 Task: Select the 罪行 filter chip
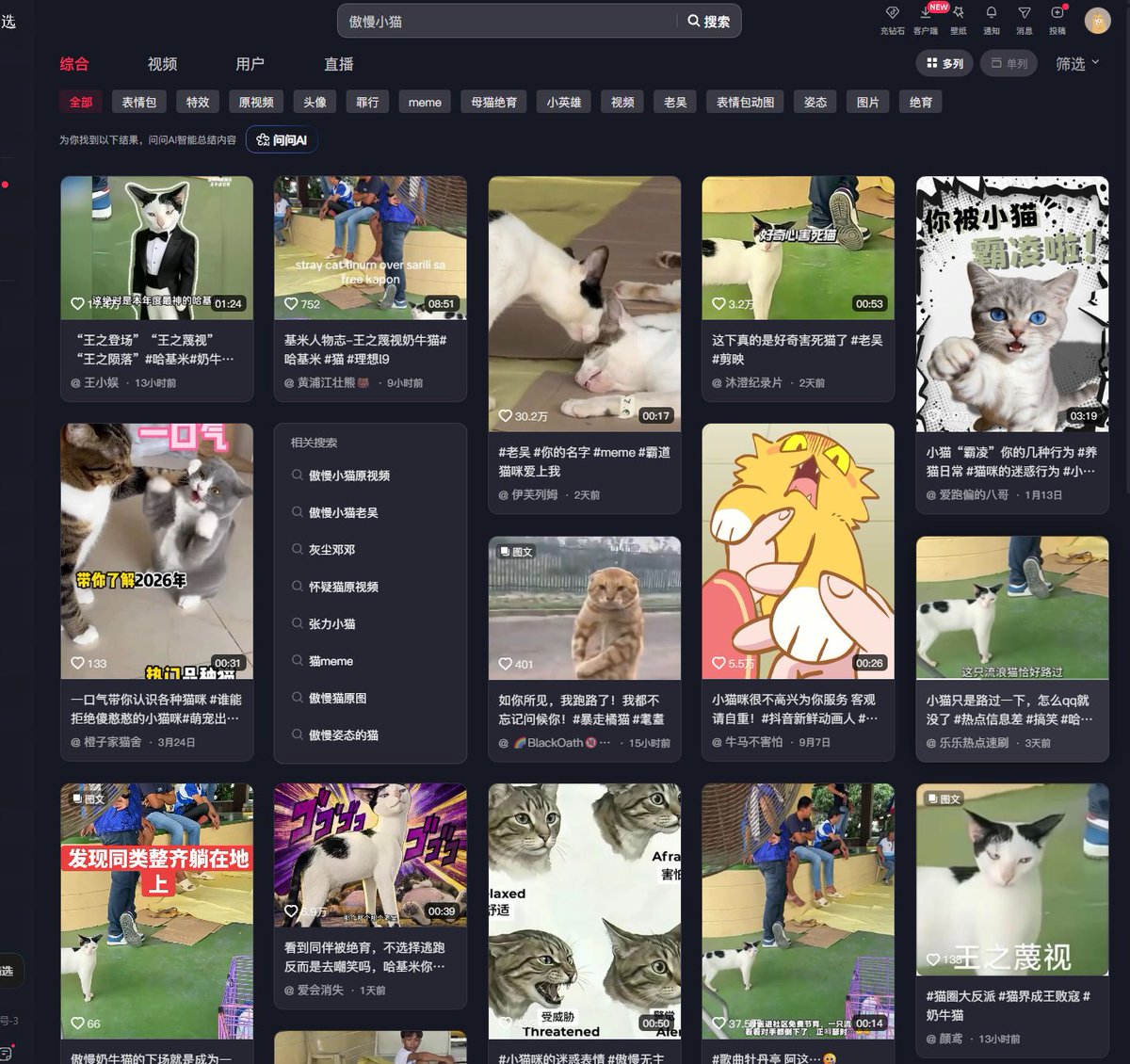coord(367,102)
